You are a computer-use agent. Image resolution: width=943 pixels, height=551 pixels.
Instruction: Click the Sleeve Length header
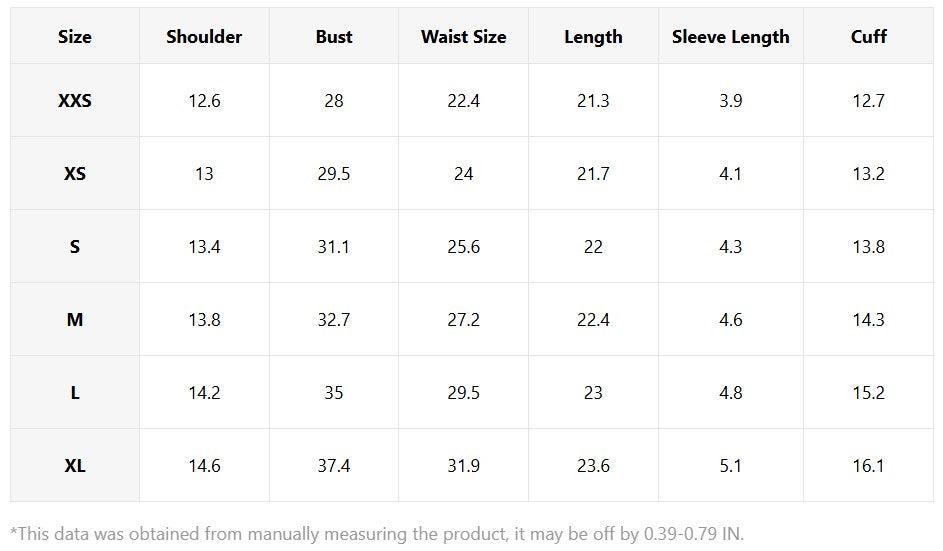click(x=730, y=37)
